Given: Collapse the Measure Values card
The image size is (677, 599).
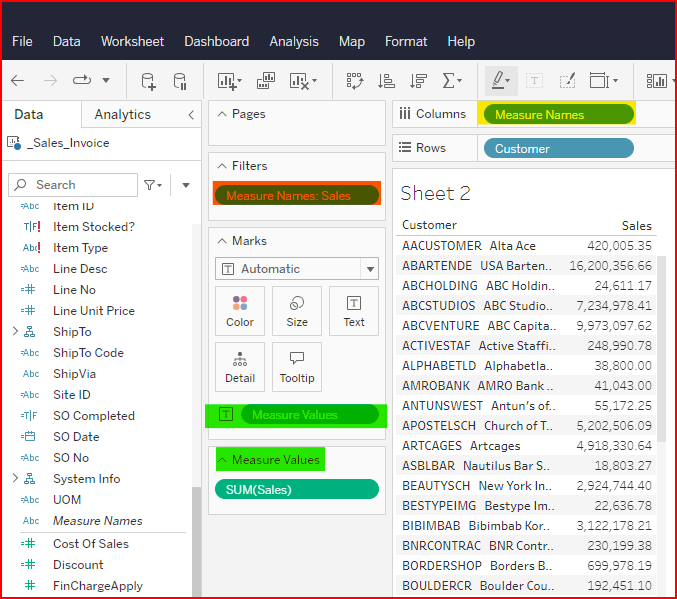Looking at the screenshot, I should [x=222, y=460].
